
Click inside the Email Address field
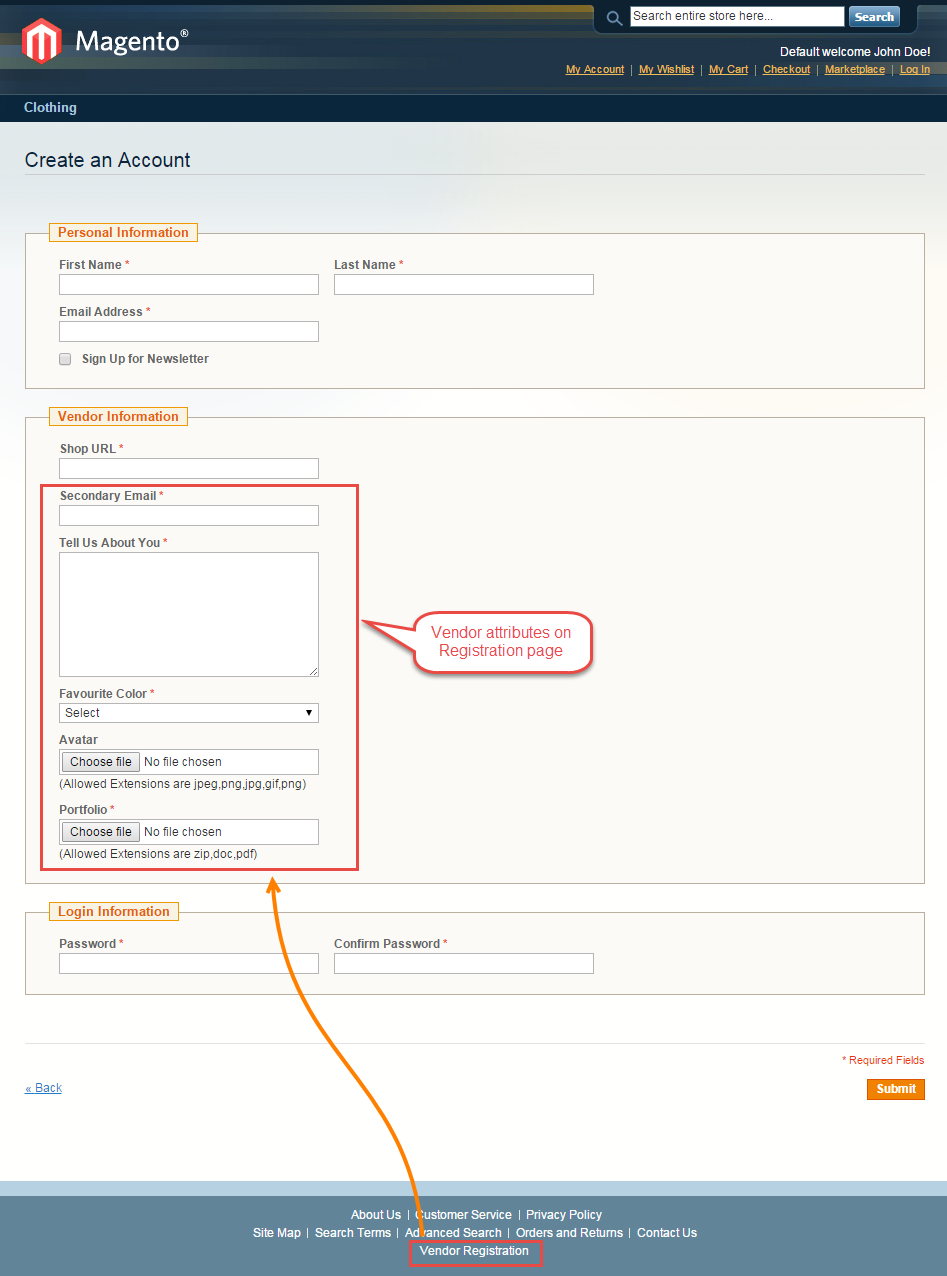(x=188, y=331)
